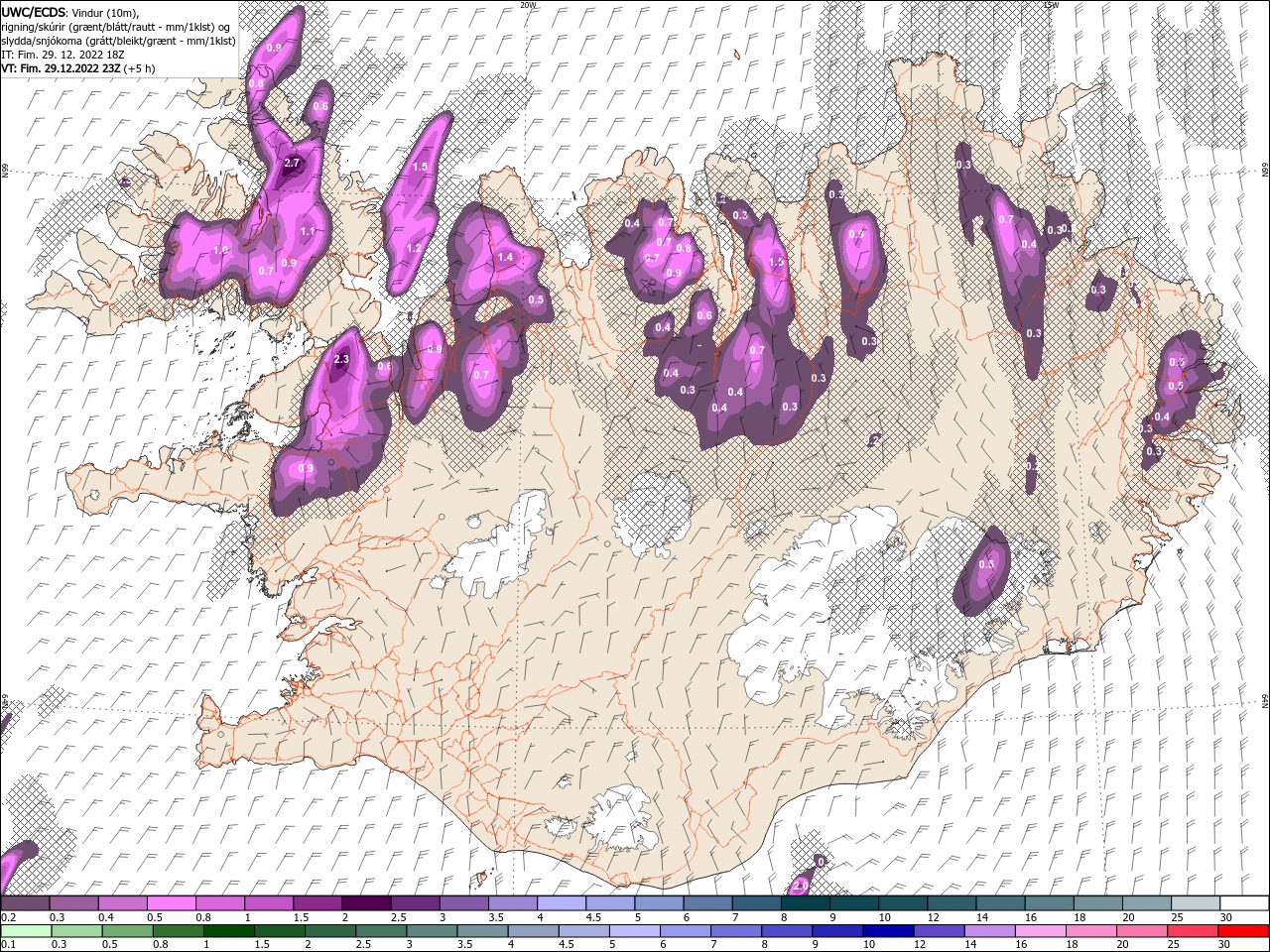Pick the snow legend swatch between 4 and 4.5
This screenshot has width=1270, height=952.
click(562, 902)
